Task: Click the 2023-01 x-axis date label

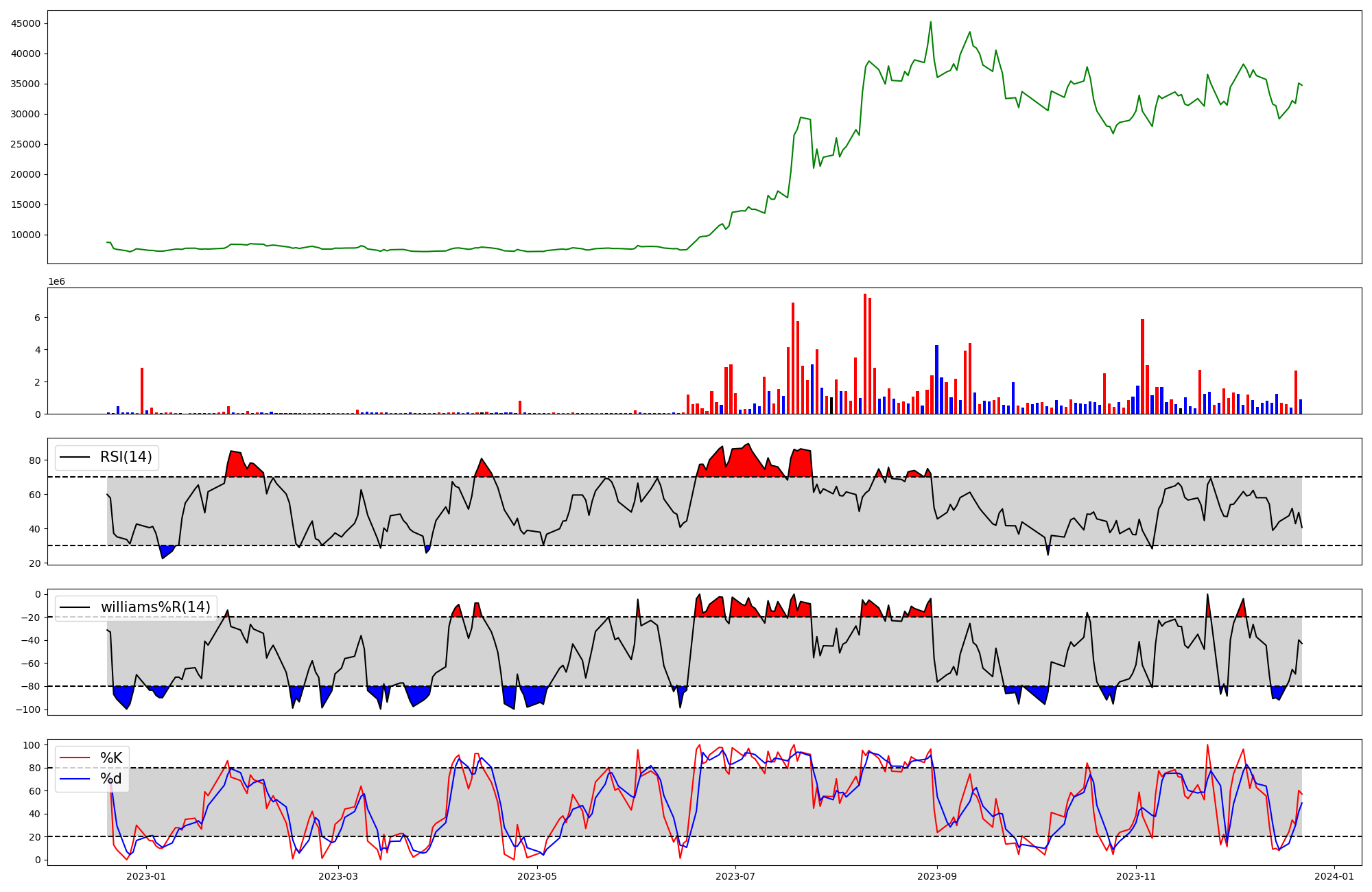Action: point(146,876)
